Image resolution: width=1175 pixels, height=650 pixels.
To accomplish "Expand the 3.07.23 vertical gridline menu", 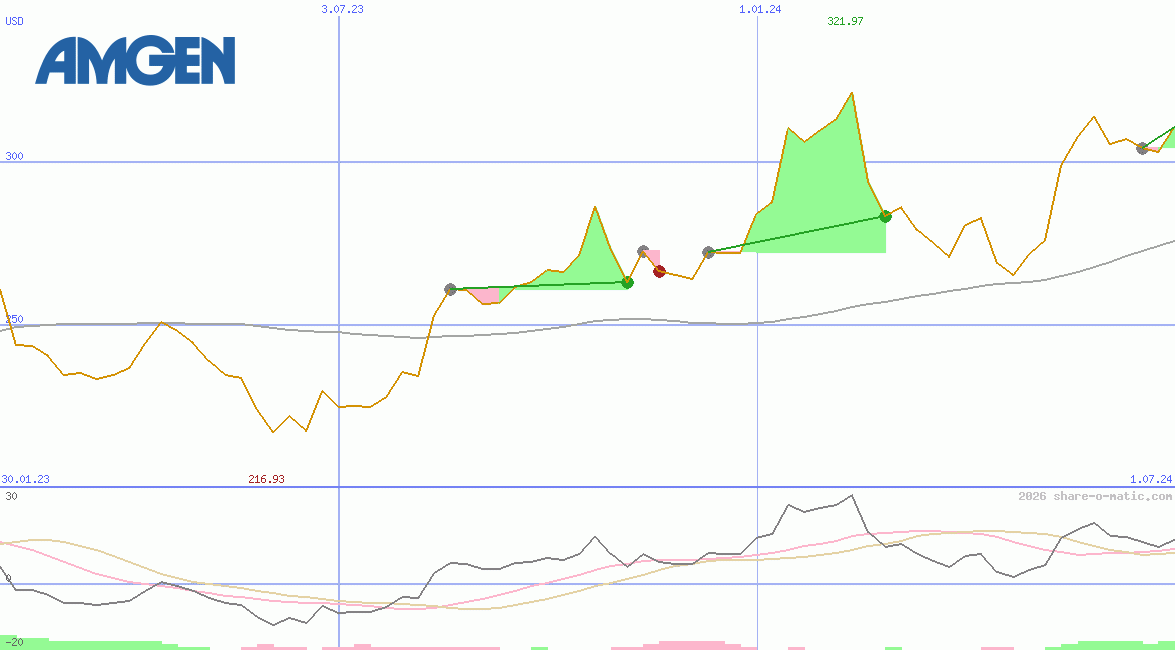I will [x=341, y=10].
